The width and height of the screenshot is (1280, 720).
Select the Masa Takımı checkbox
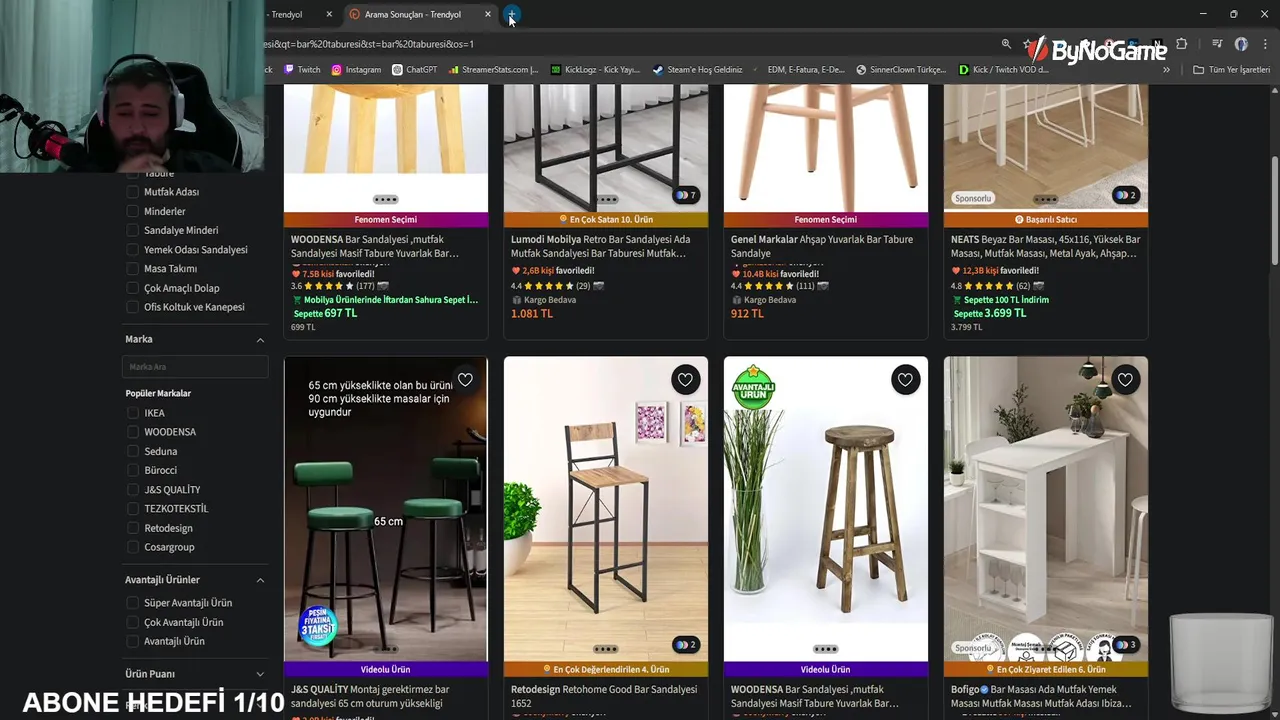point(132,269)
